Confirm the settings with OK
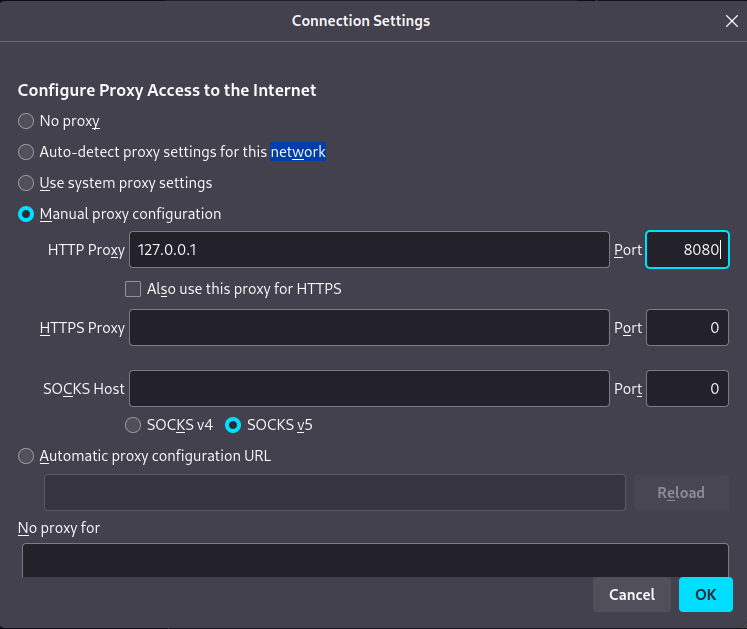 coord(706,595)
